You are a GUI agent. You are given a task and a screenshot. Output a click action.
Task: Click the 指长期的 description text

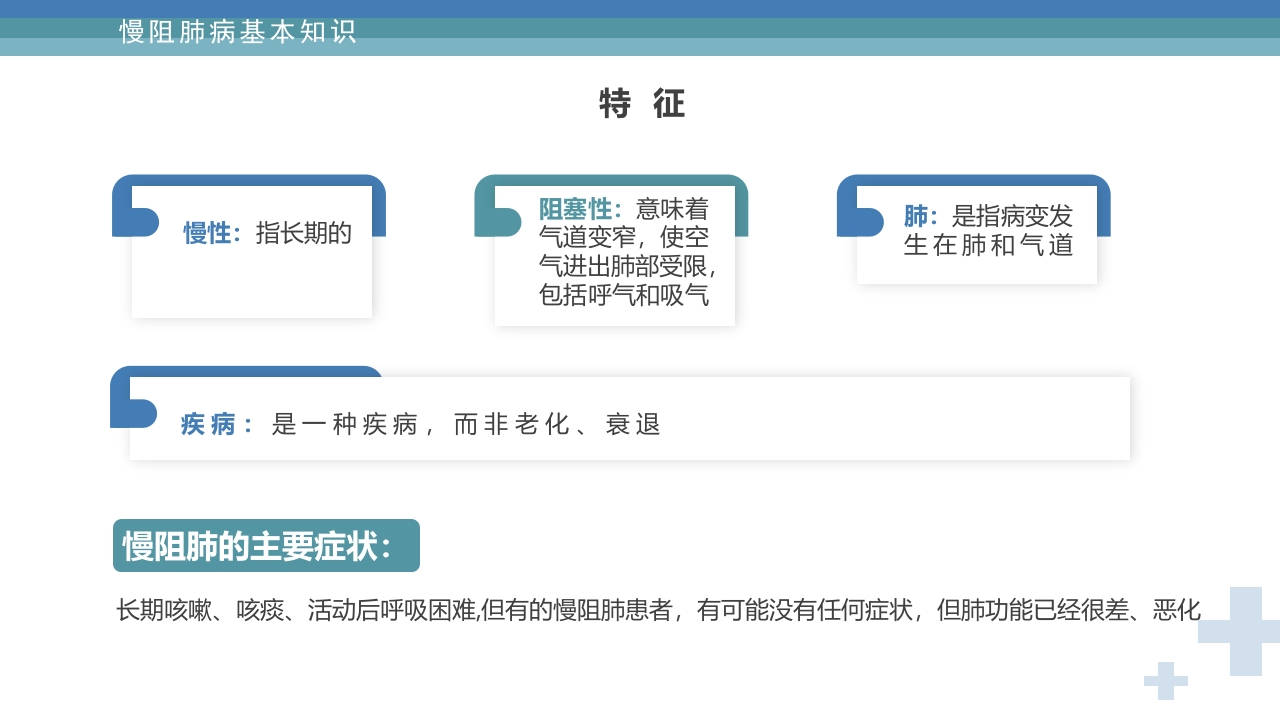pos(304,233)
